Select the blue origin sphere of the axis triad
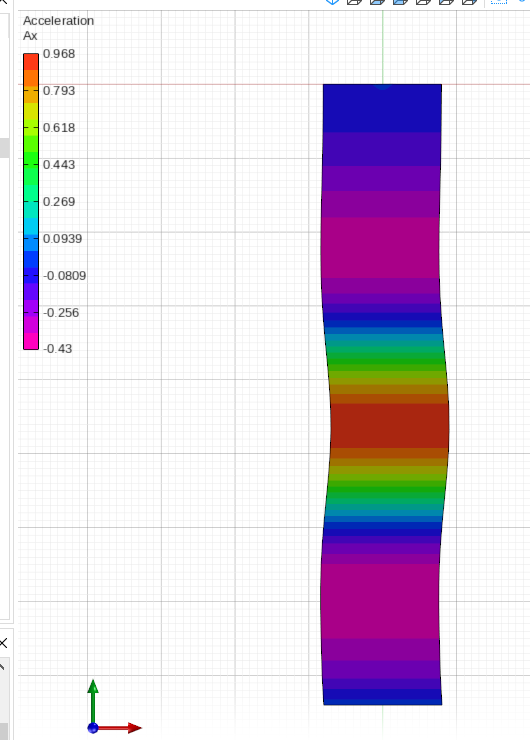Image resolution: width=530 pixels, height=740 pixels. pos(93,728)
